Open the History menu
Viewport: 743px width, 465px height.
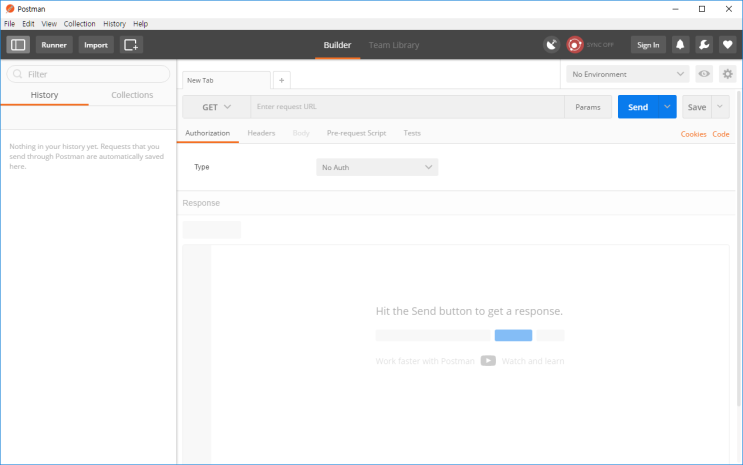(x=114, y=24)
